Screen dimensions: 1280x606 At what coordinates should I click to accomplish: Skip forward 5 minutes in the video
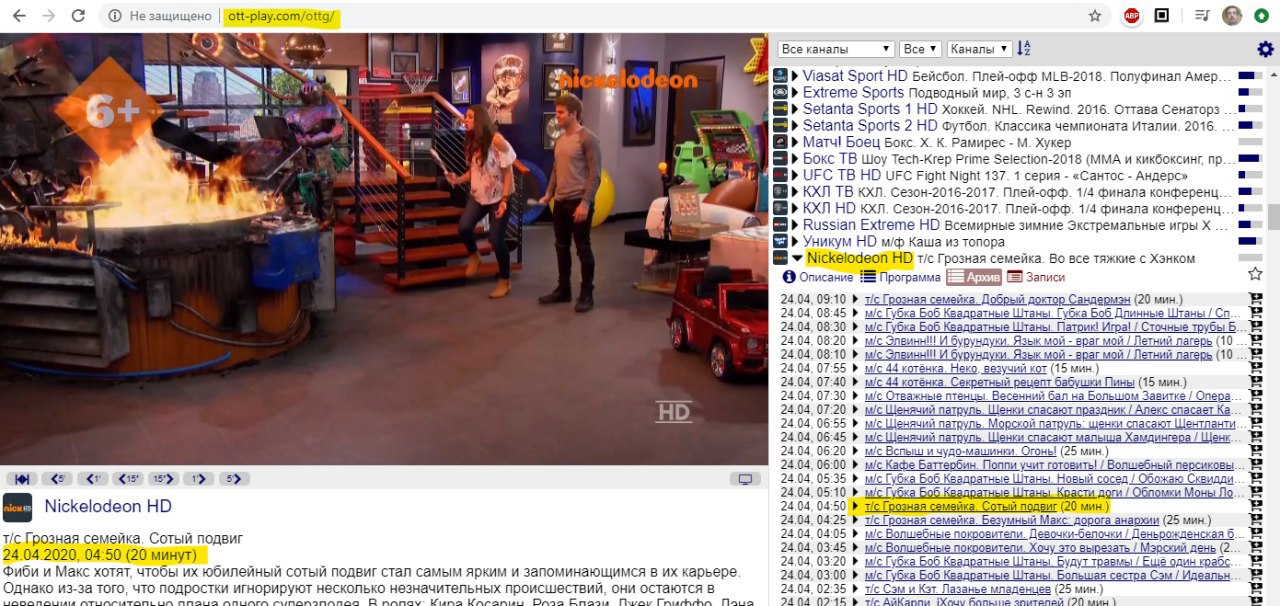tap(233, 479)
